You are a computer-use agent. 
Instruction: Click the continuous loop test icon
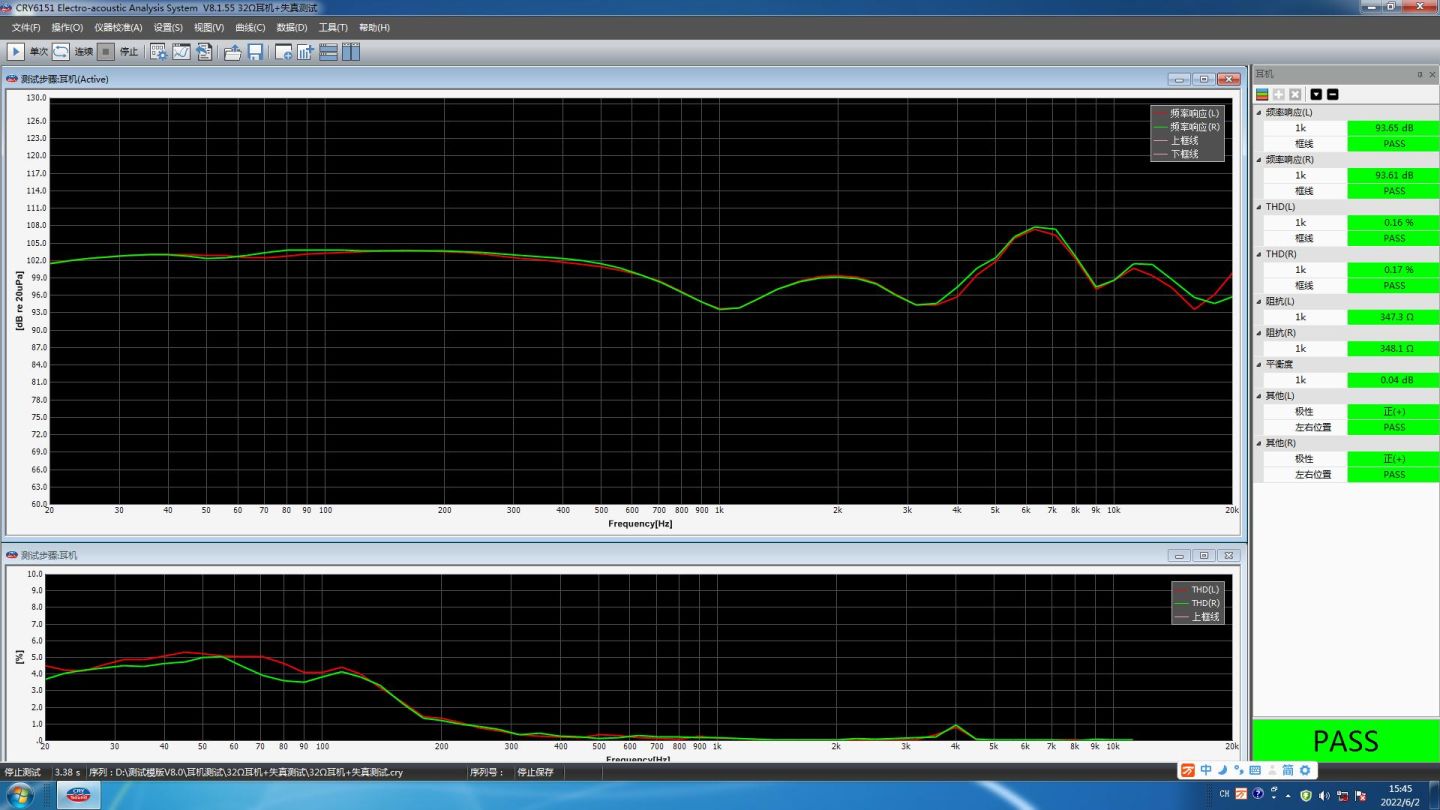tap(61, 52)
